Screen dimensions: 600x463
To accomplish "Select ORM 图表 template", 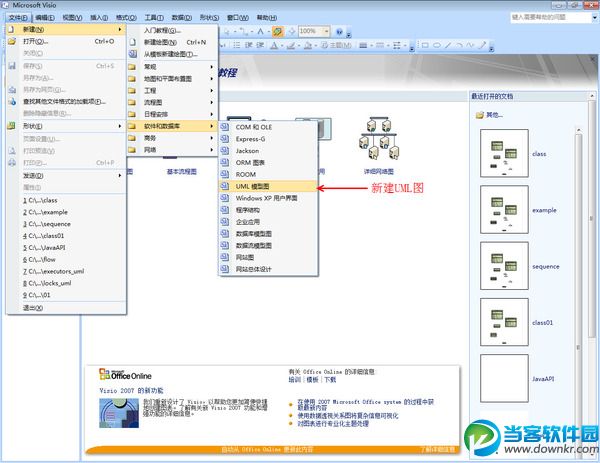I will pyautogui.click(x=268, y=163).
